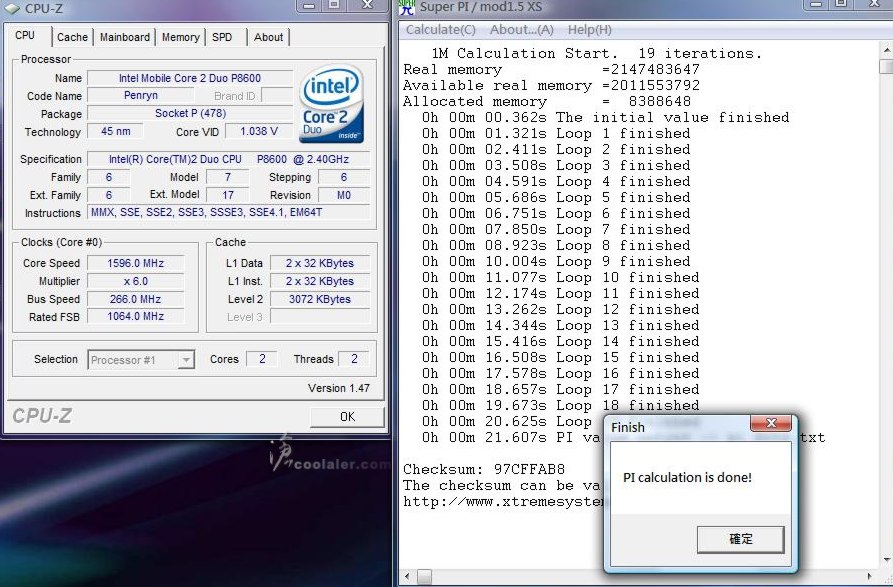The image size is (893, 587).
Task: Click the Multiplier value x 6.0
Action: point(136,281)
